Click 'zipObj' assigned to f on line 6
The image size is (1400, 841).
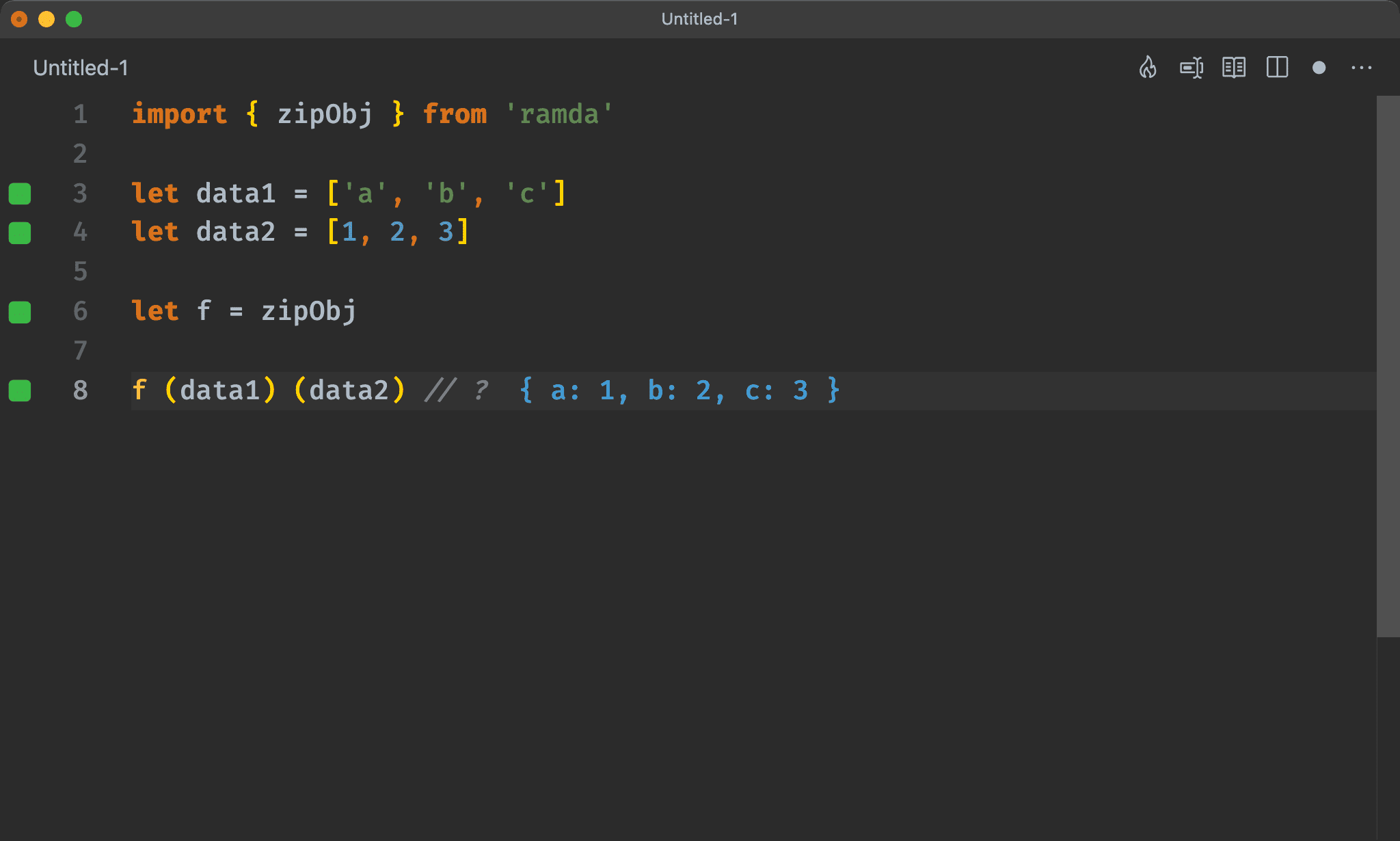point(308,312)
